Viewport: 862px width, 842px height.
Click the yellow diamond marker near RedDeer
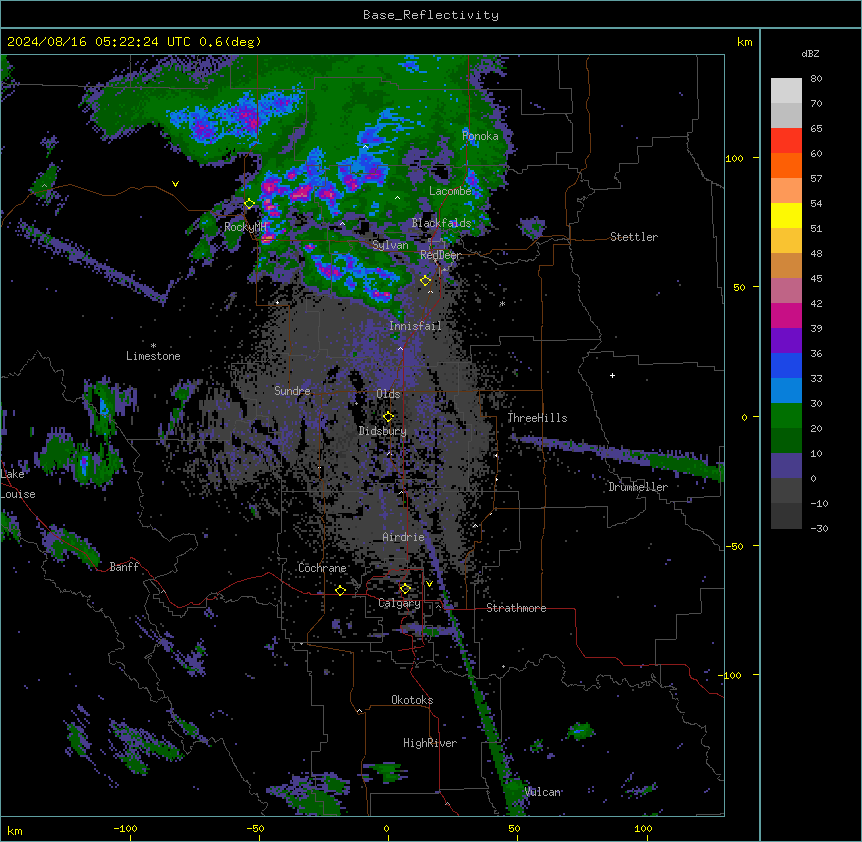[x=426, y=281]
